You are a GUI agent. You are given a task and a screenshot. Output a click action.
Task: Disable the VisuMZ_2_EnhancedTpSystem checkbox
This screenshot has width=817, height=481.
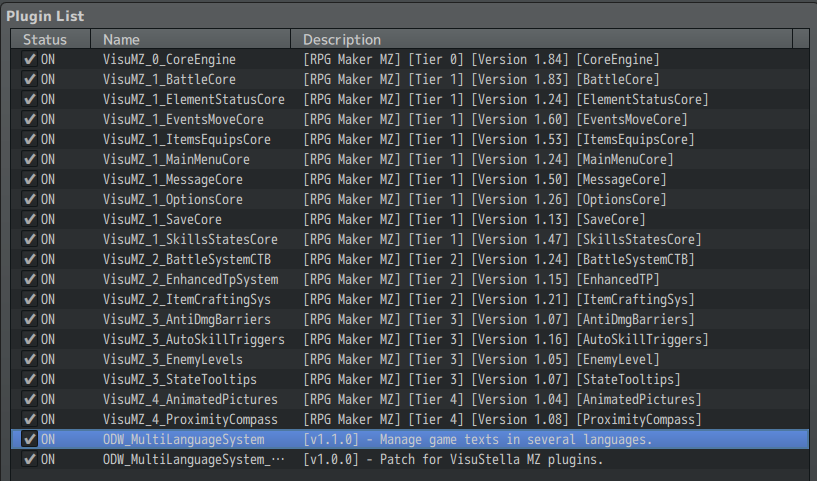point(30,279)
